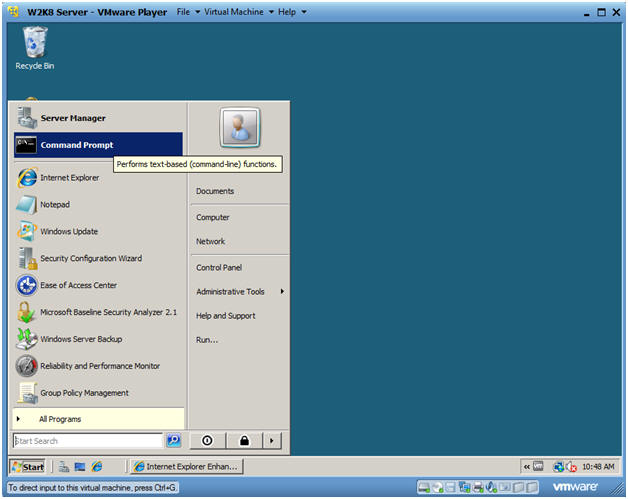Click VMware hard disk device icon
The image size is (628, 499).
pyautogui.click(x=424, y=487)
